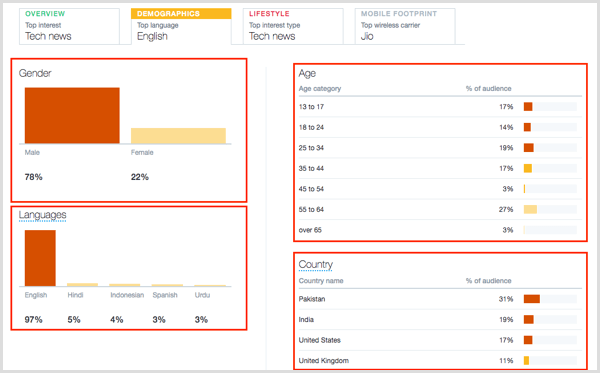Click the Age heading
600x373 pixels.
point(307,73)
